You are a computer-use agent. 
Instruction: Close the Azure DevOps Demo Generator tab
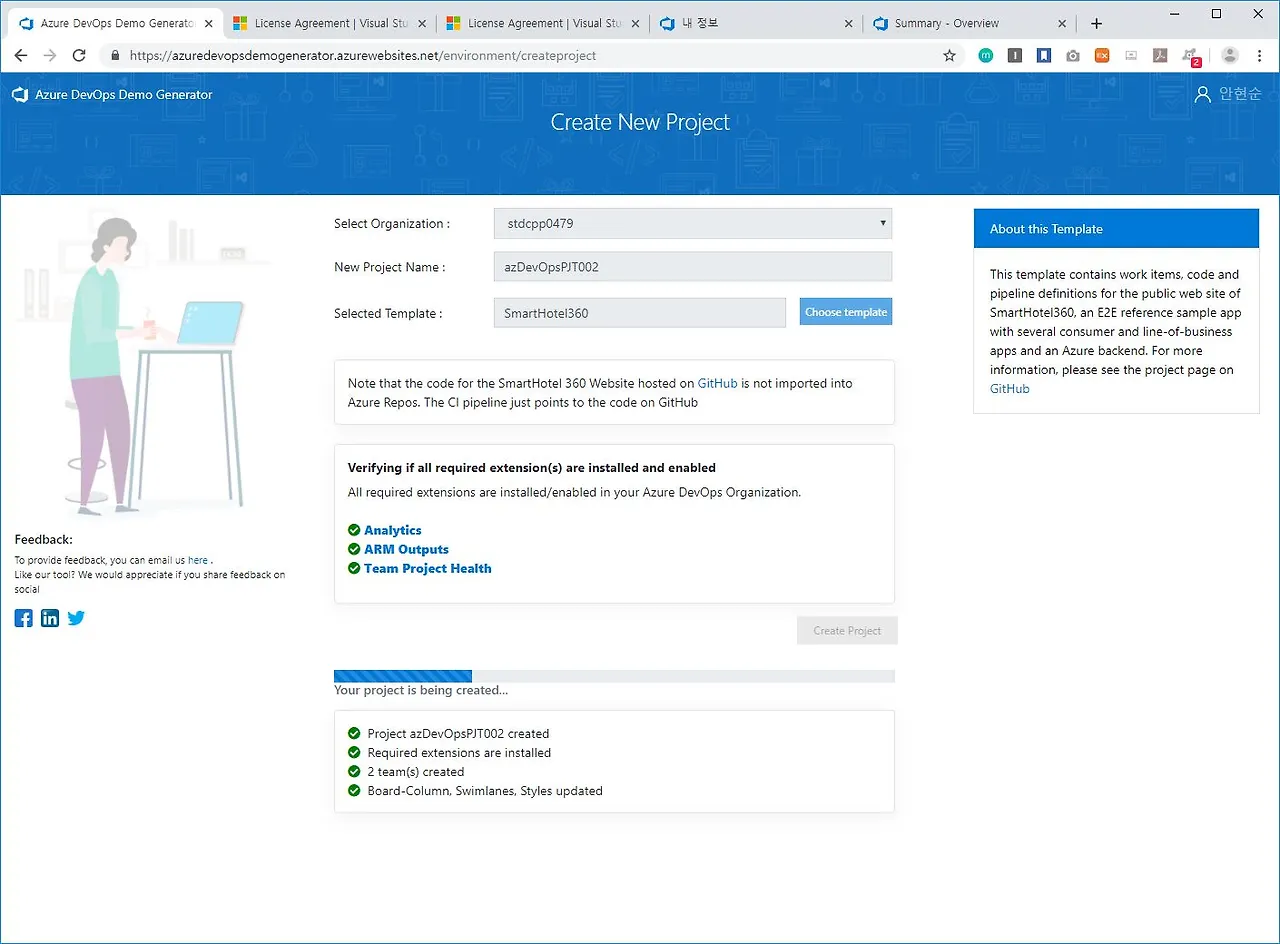coord(208,23)
